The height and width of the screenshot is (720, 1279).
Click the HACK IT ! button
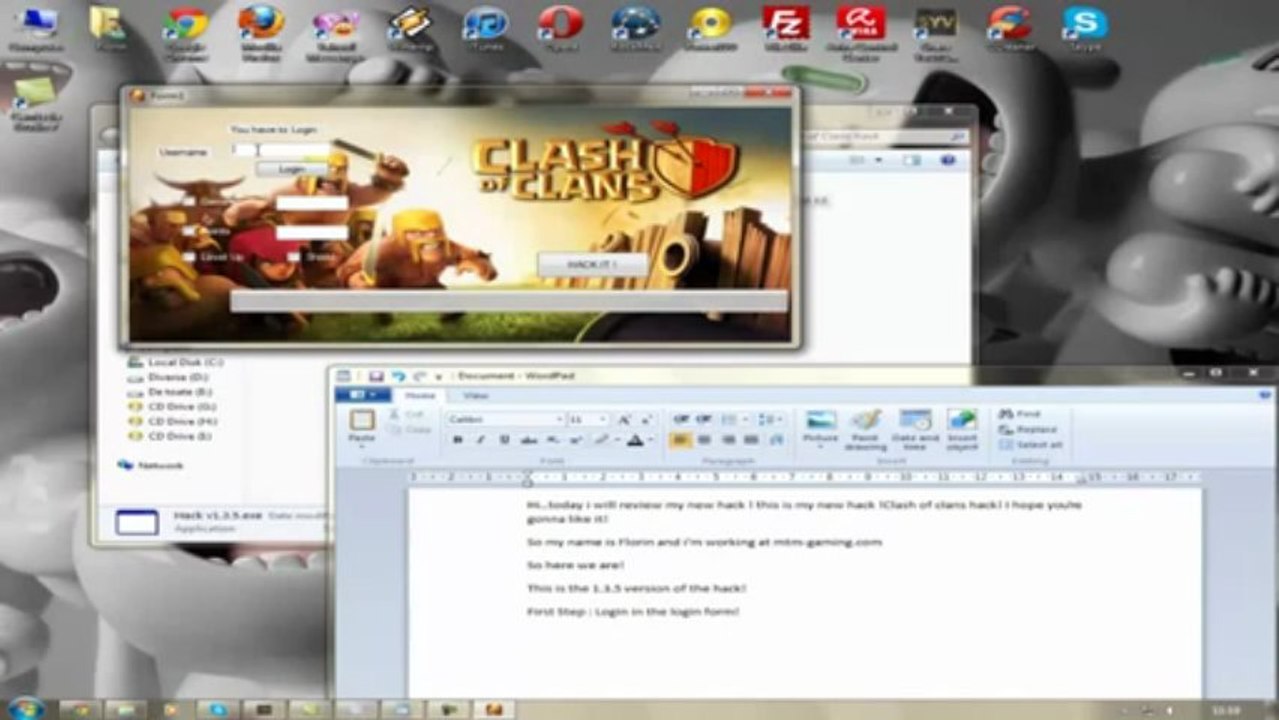[592, 265]
